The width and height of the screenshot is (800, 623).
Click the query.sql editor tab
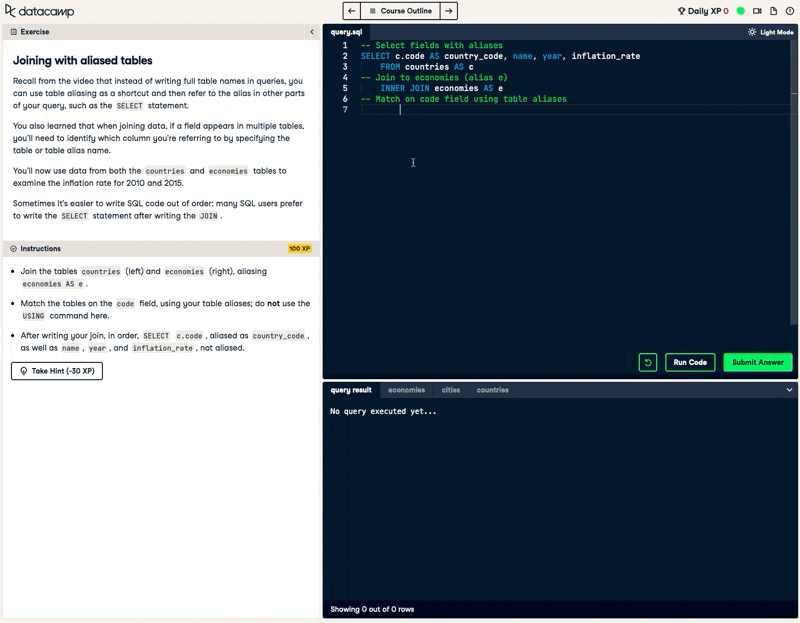point(349,31)
